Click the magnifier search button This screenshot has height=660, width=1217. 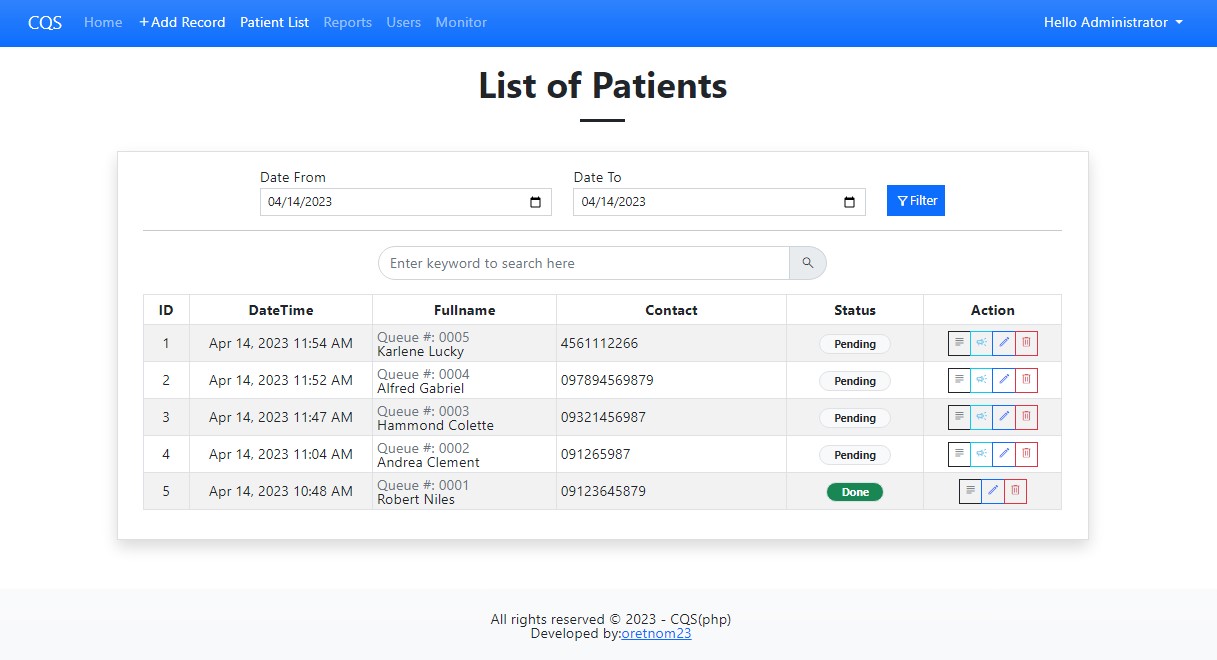click(x=808, y=263)
